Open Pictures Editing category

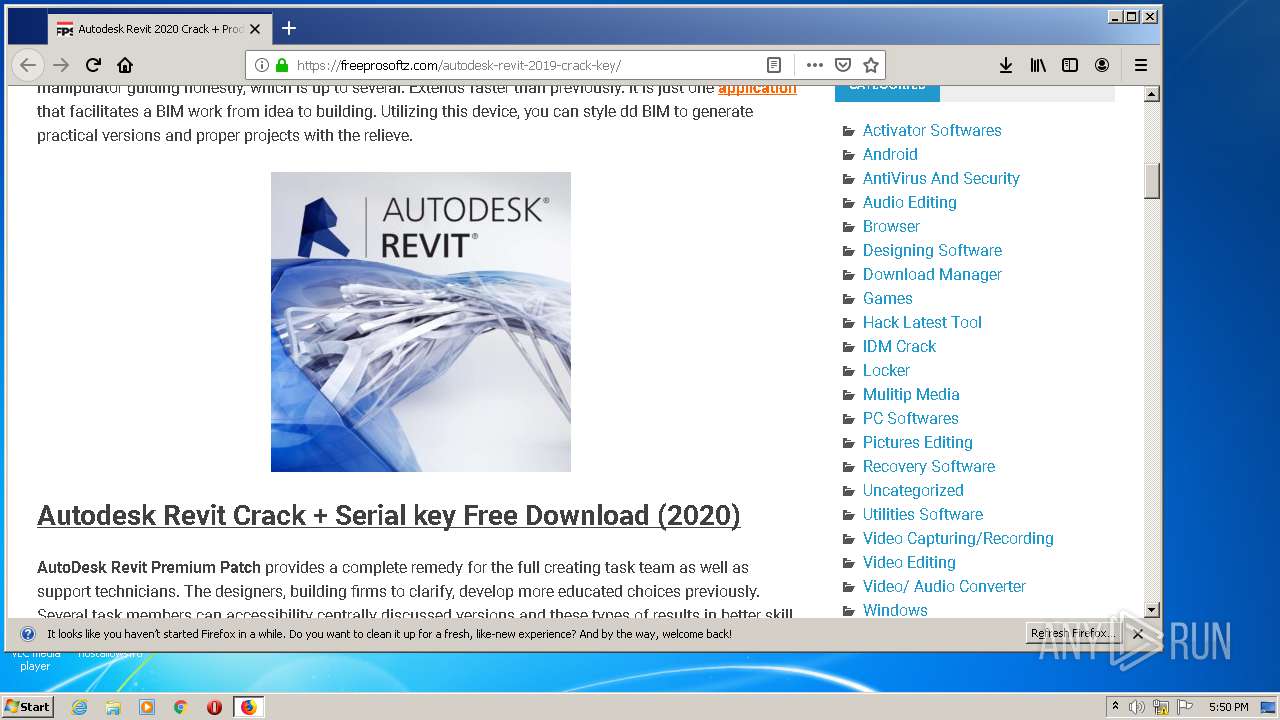(918, 442)
